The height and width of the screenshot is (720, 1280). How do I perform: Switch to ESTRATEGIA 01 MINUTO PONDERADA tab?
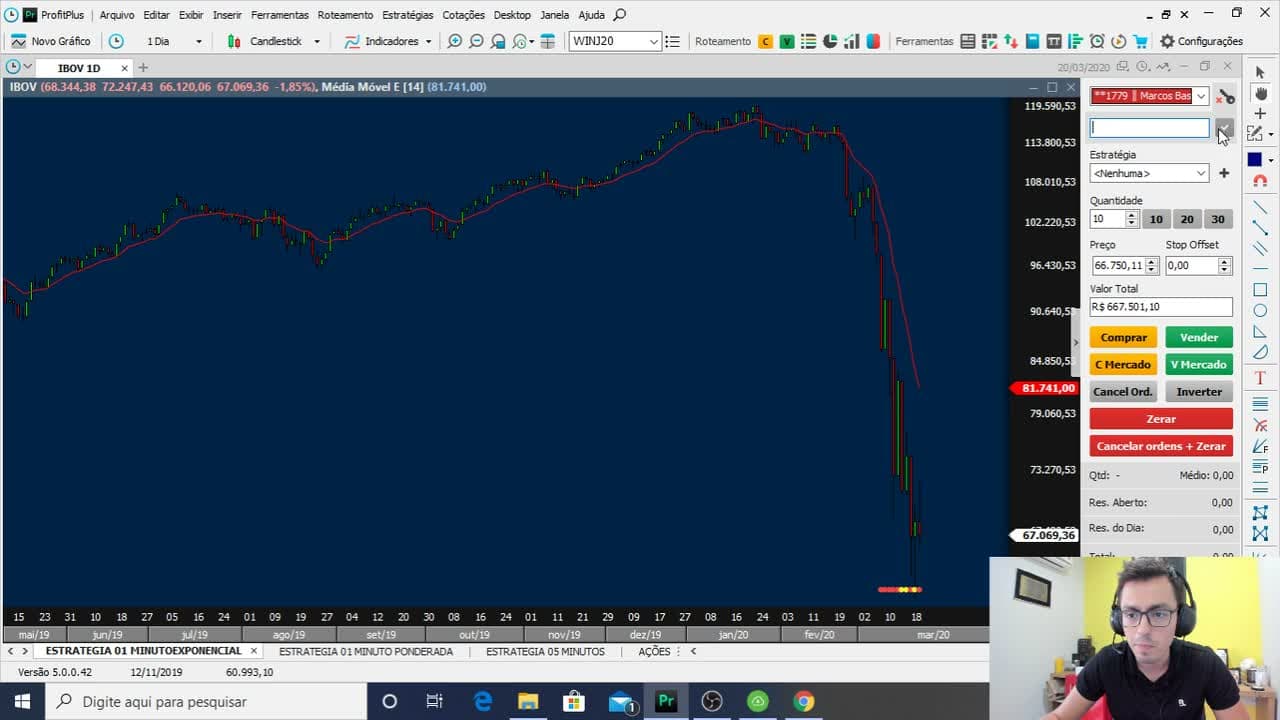366,651
